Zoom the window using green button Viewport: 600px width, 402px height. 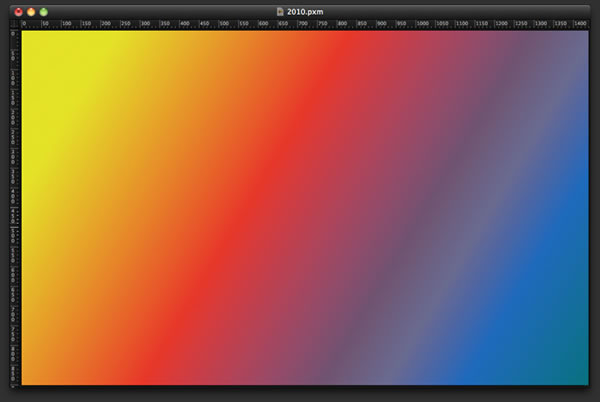(44, 12)
